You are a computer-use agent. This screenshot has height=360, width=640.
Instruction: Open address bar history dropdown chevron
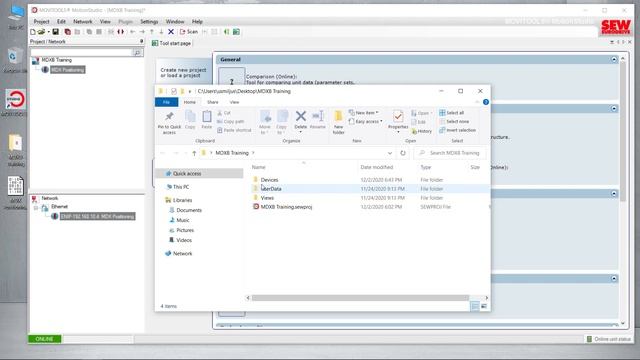[390, 153]
